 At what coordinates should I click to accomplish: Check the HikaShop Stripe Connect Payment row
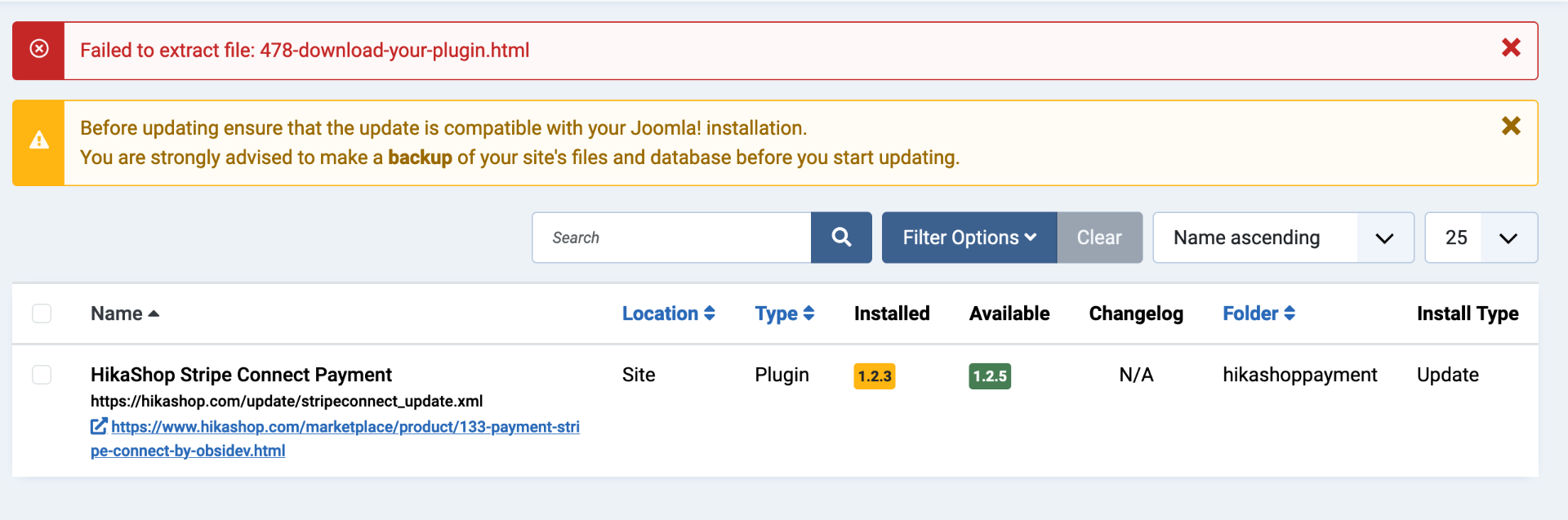coord(42,375)
